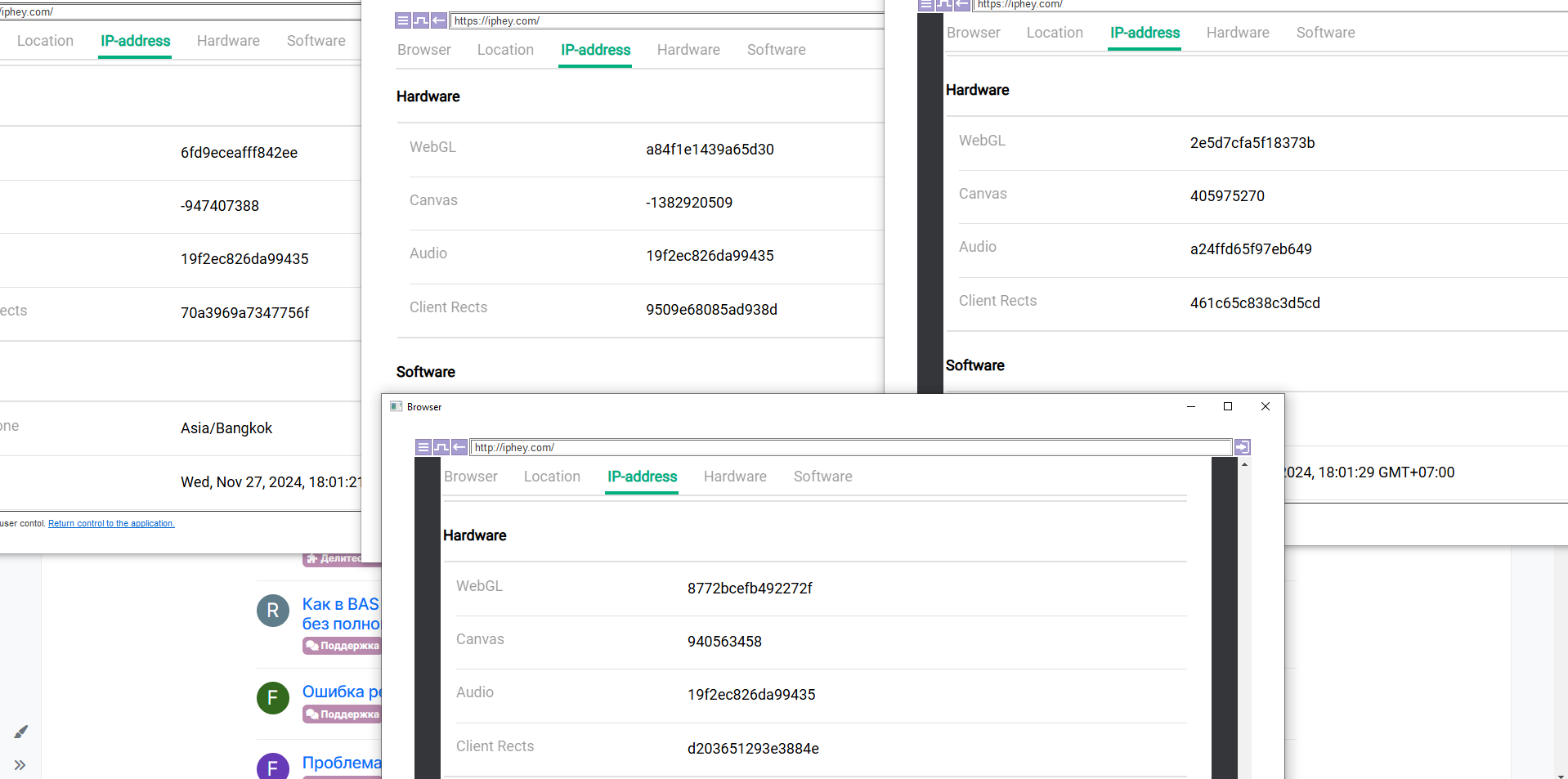Select Location tab in top-right browser

[1055, 33]
